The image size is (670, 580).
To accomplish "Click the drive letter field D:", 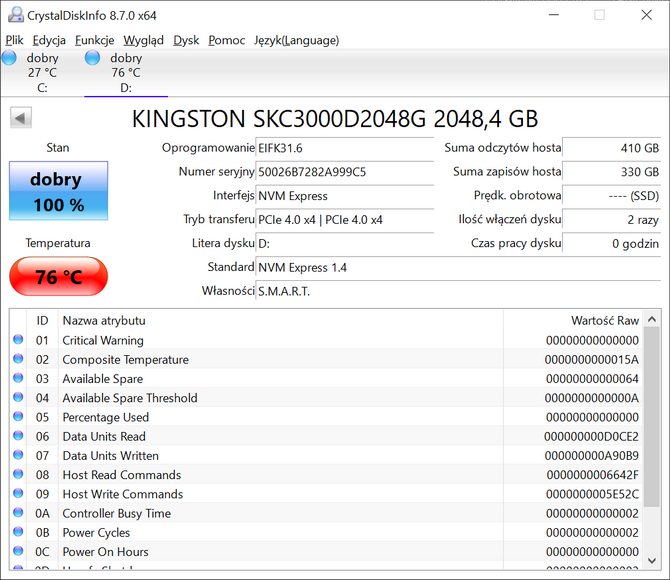I will 344,244.
